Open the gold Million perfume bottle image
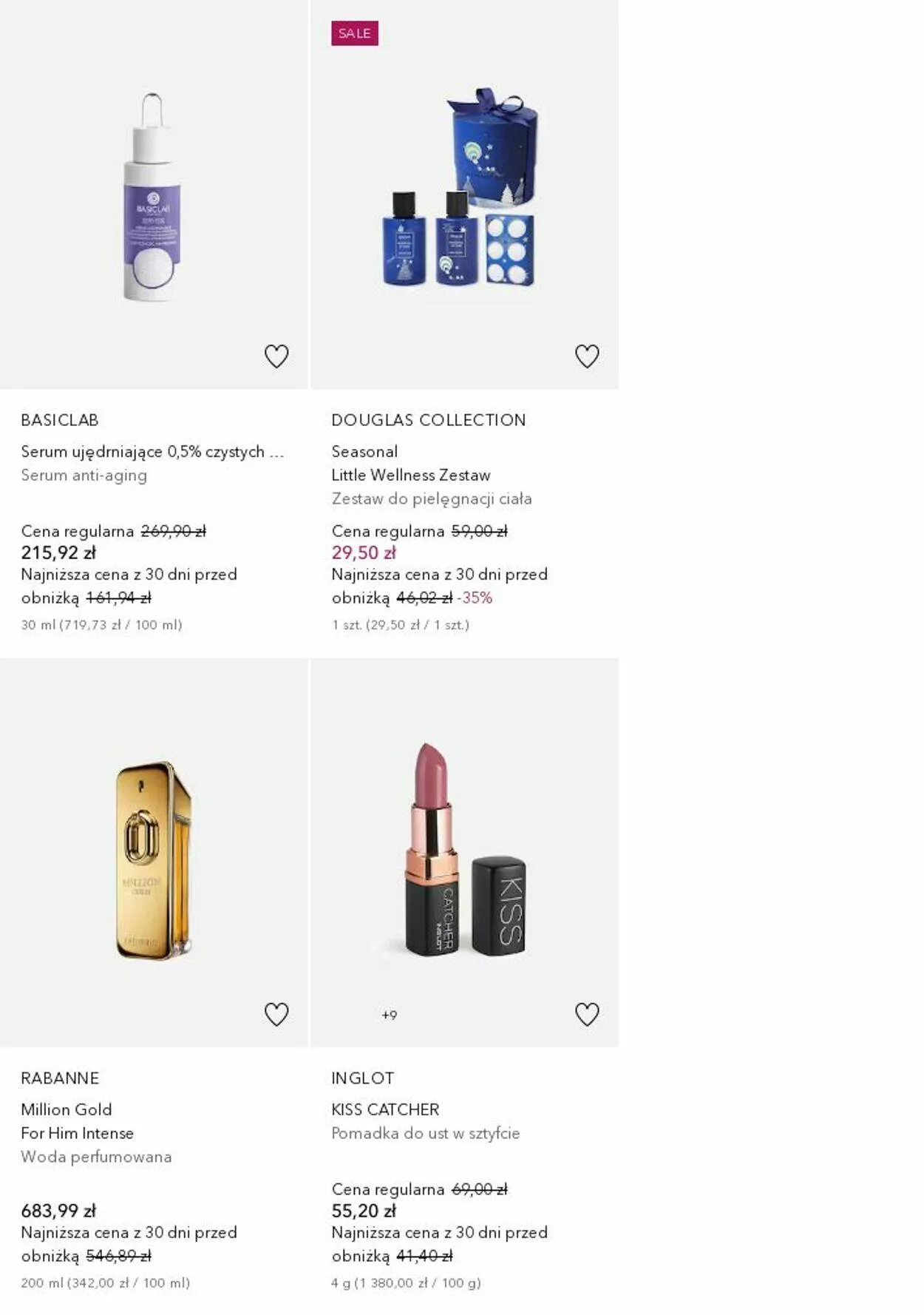924x1315 pixels. [x=153, y=860]
